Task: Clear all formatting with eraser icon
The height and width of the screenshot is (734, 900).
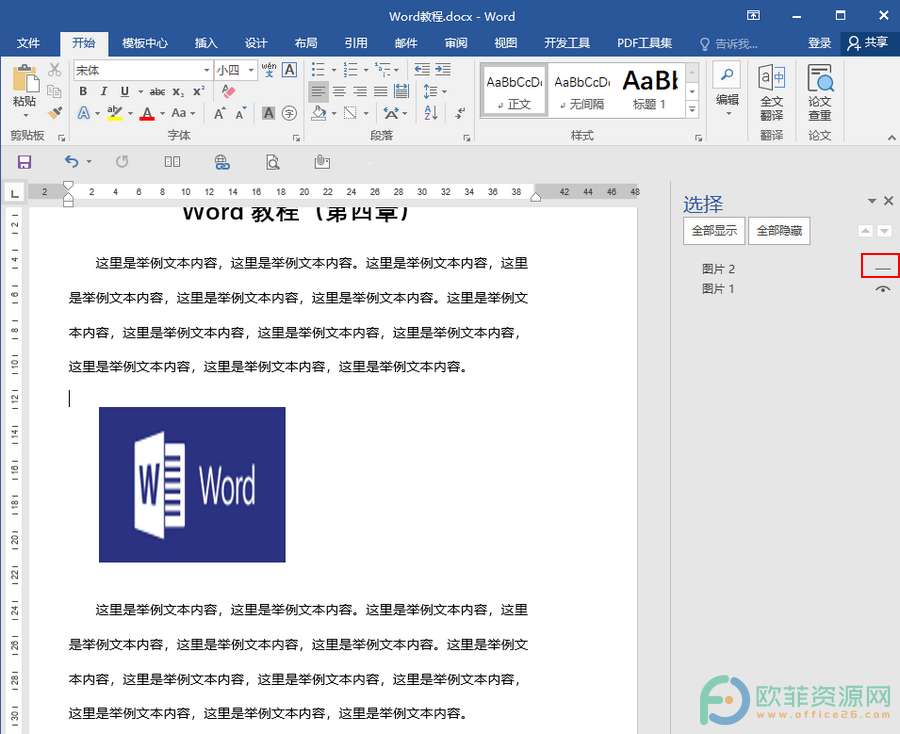Action: [x=228, y=91]
